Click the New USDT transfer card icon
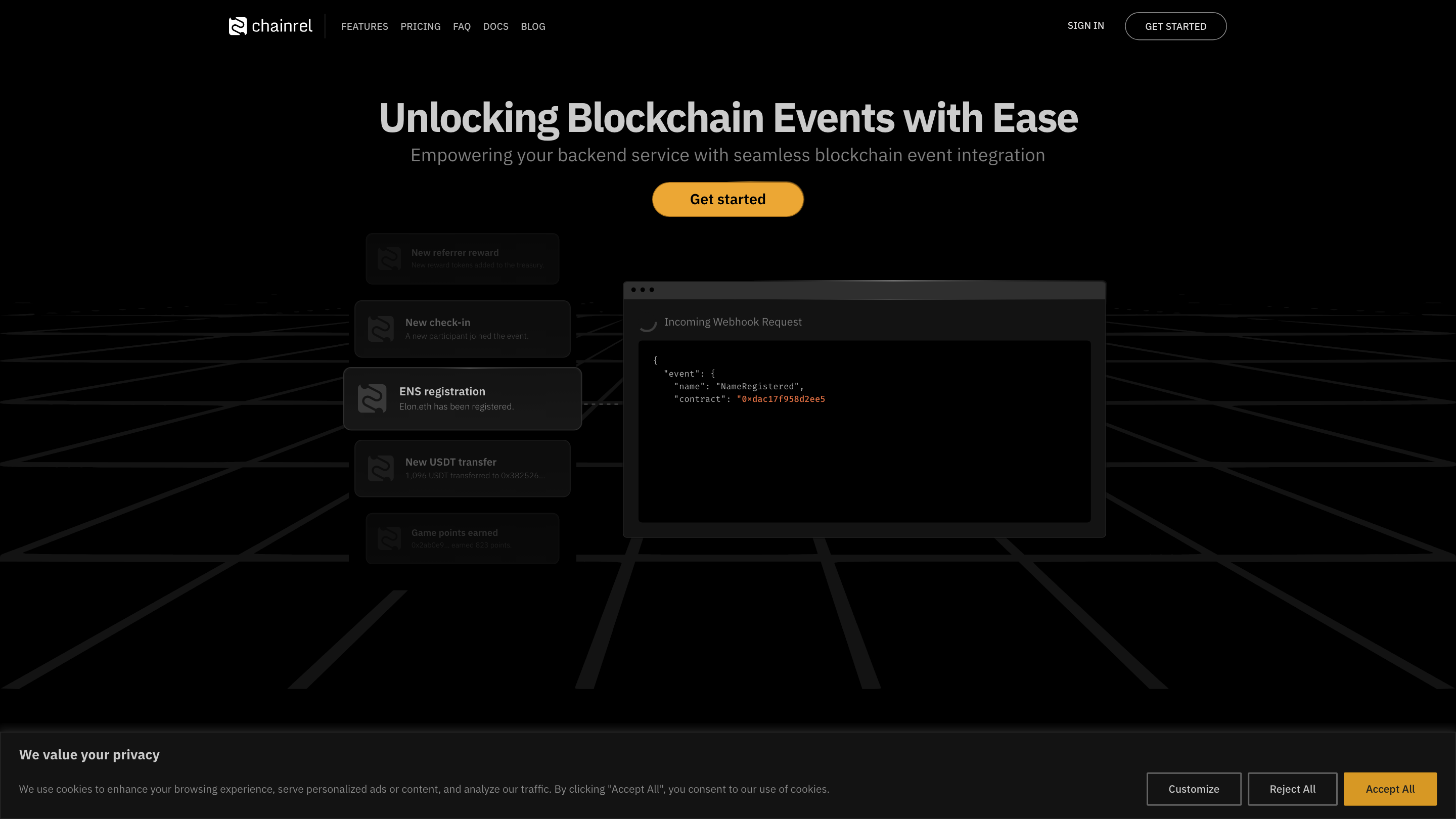This screenshot has height=819, width=1456. (380, 469)
